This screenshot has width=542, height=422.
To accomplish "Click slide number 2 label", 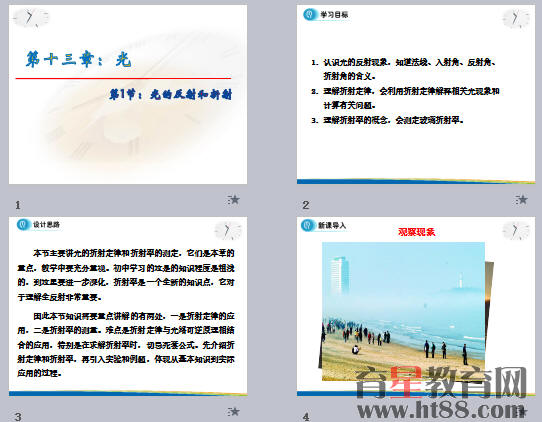I will point(306,205).
